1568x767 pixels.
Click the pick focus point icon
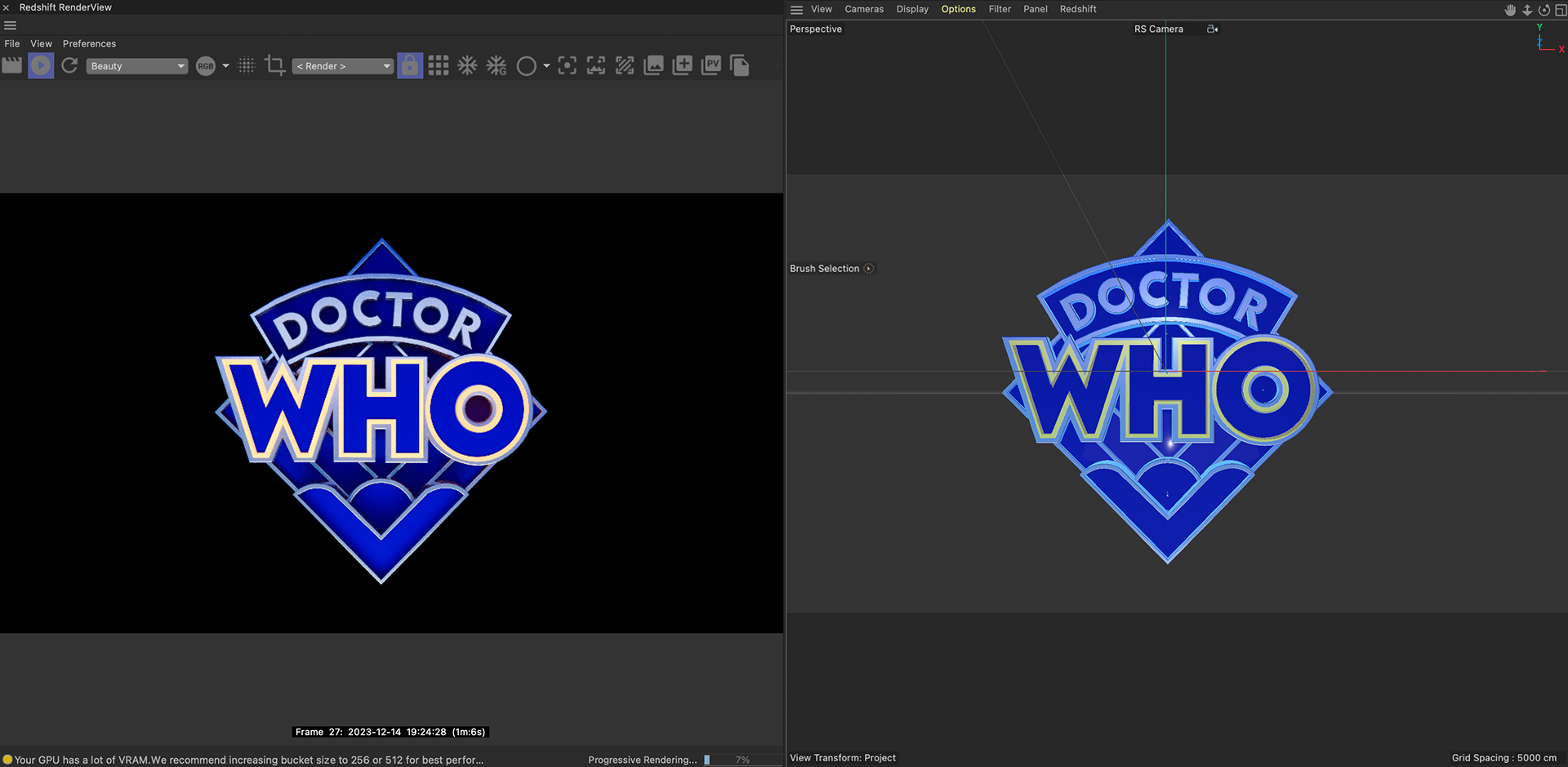(567, 65)
